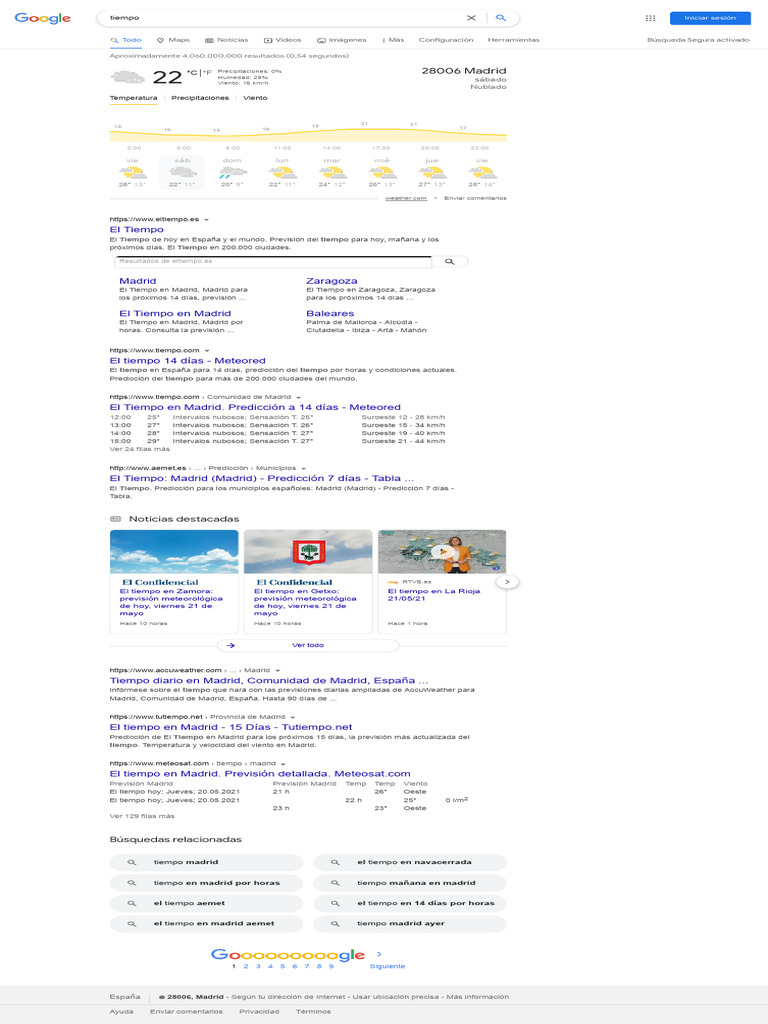Select the lun forecast day
The image size is (768, 1024).
point(281,172)
